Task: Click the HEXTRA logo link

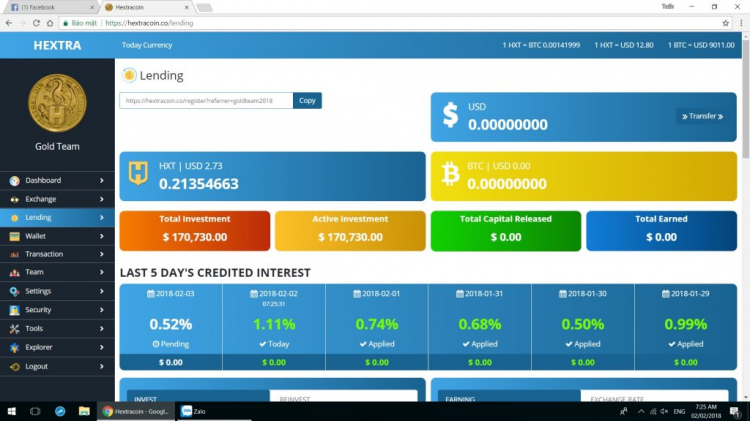Action: [57, 45]
